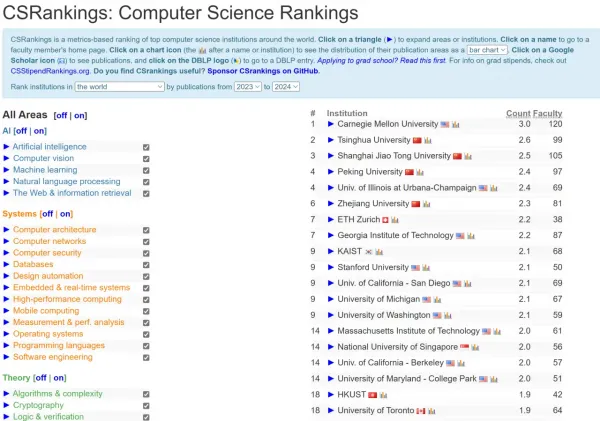Turn off all Theory areas
The height and width of the screenshot is (421, 600).
41,378
